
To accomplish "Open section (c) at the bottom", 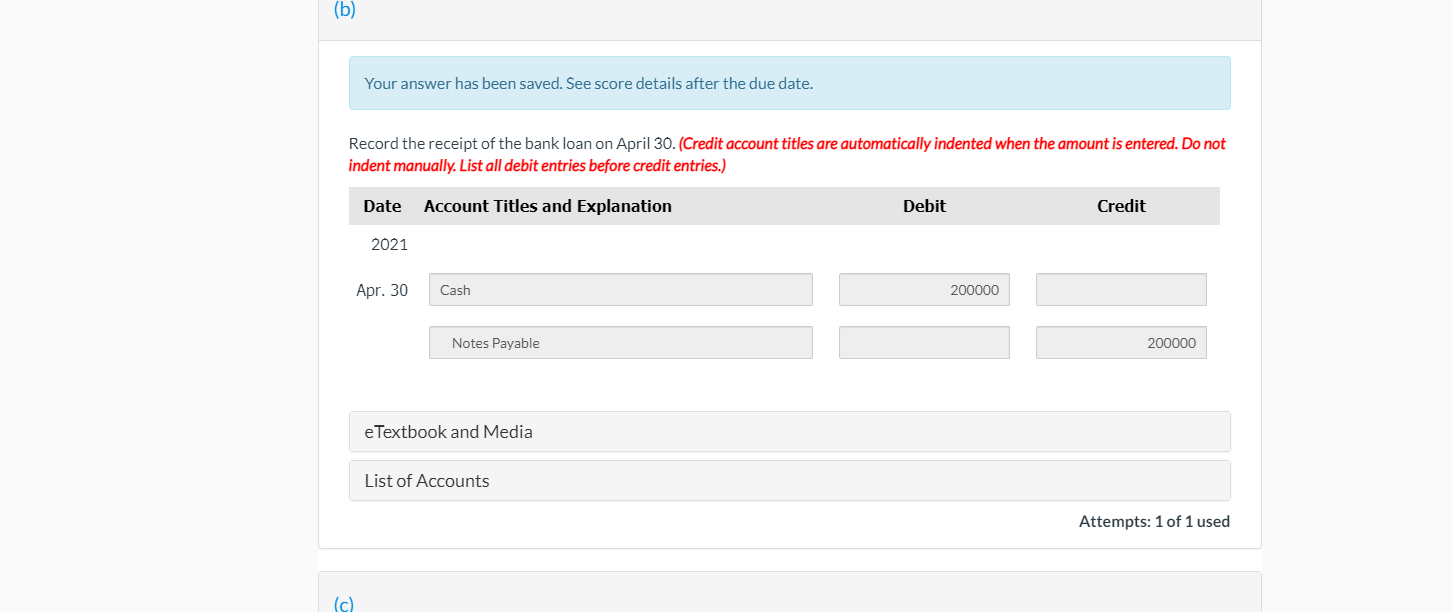I will (344, 602).
